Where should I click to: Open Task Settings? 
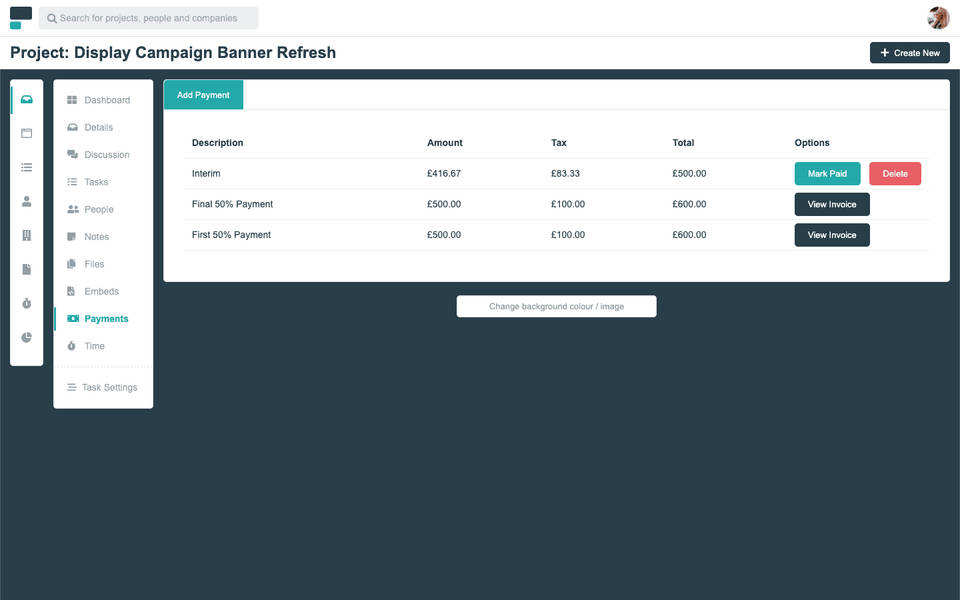click(109, 387)
